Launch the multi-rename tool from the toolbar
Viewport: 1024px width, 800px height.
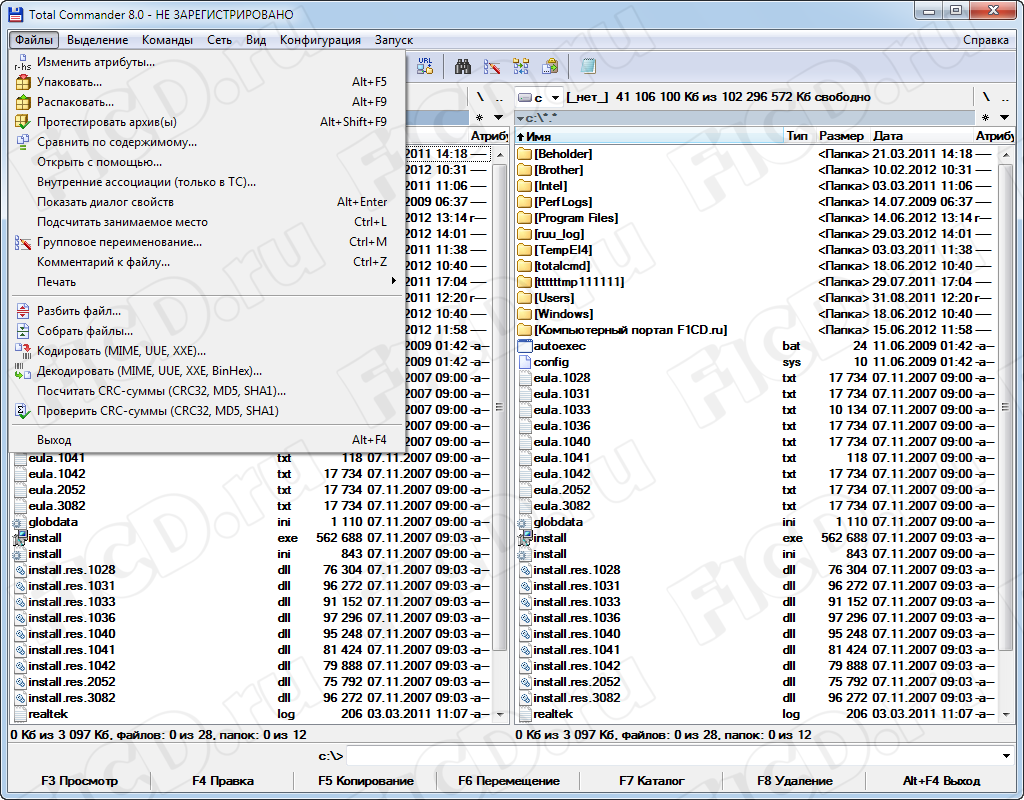[x=492, y=66]
